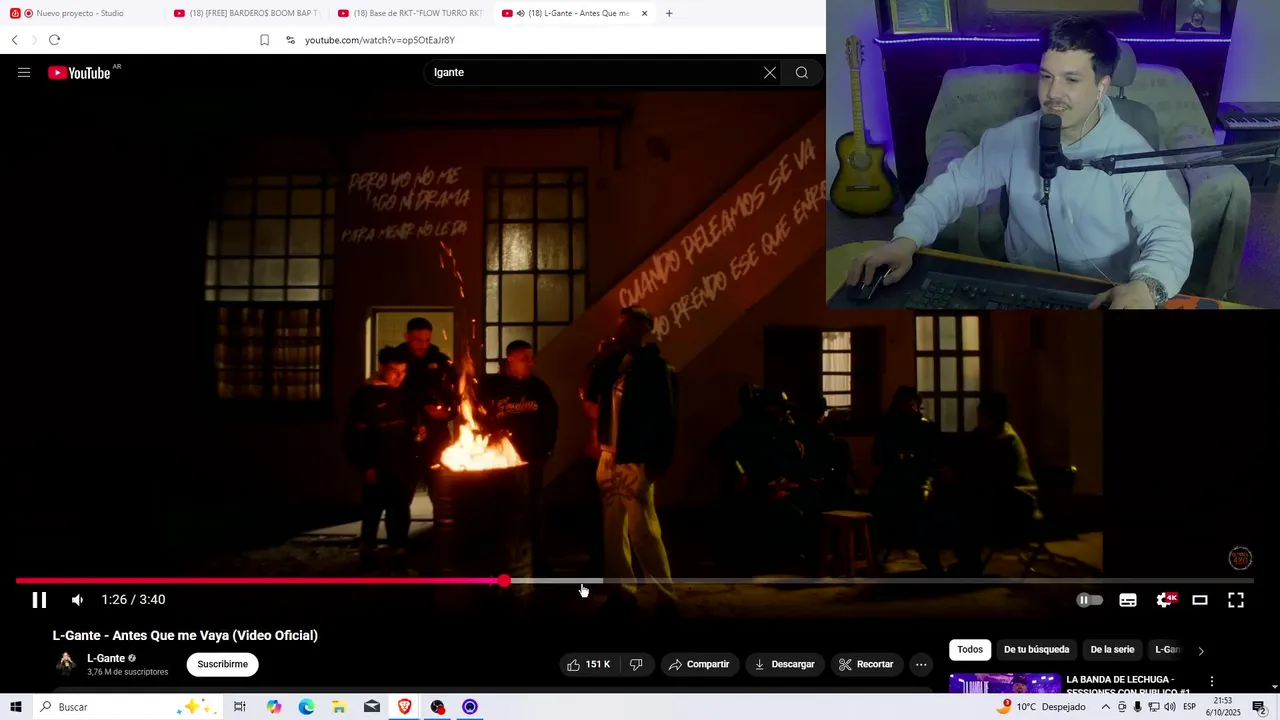Image resolution: width=1280 pixels, height=720 pixels.
Task: Launch Microsoft Edge from the taskbar
Action: click(x=306, y=707)
